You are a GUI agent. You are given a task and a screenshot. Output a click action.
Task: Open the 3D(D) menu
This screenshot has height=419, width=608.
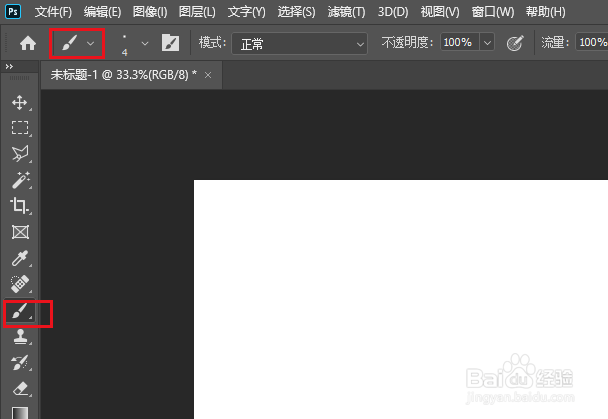point(393,12)
